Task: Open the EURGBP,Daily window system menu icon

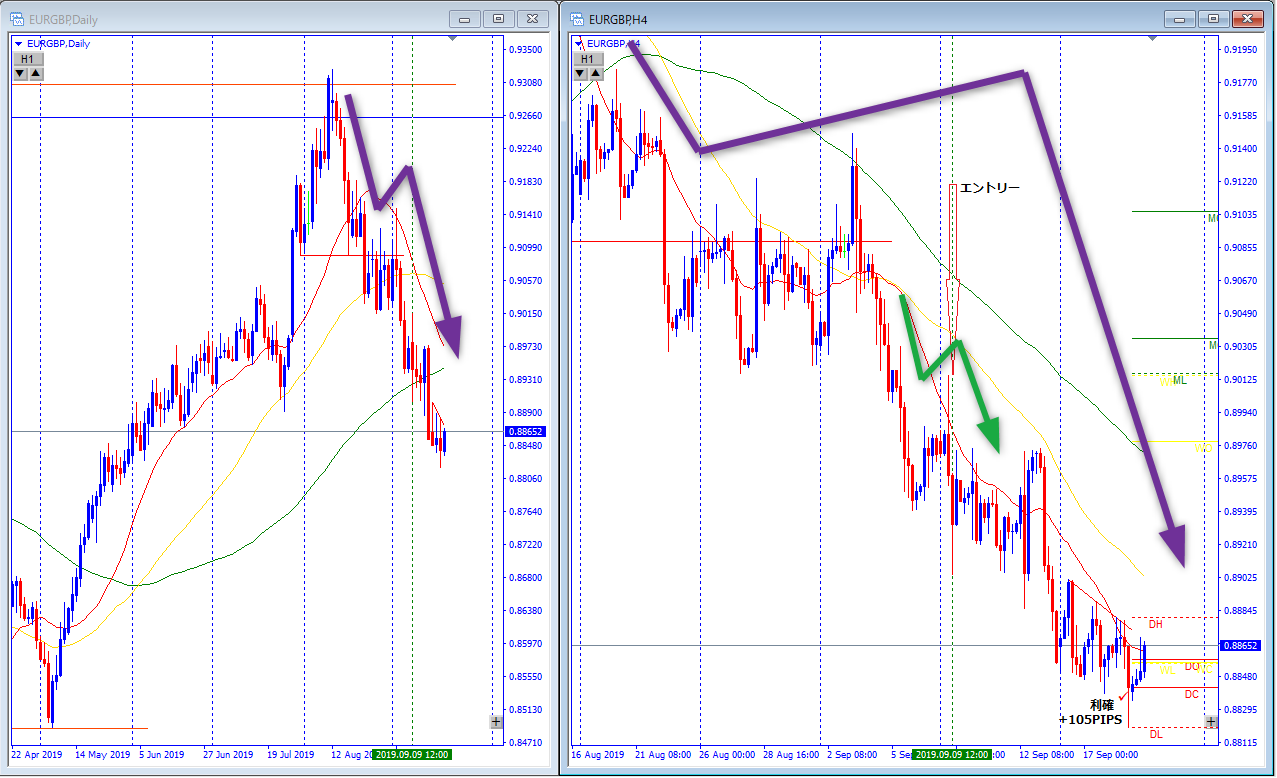Action: click(18, 18)
